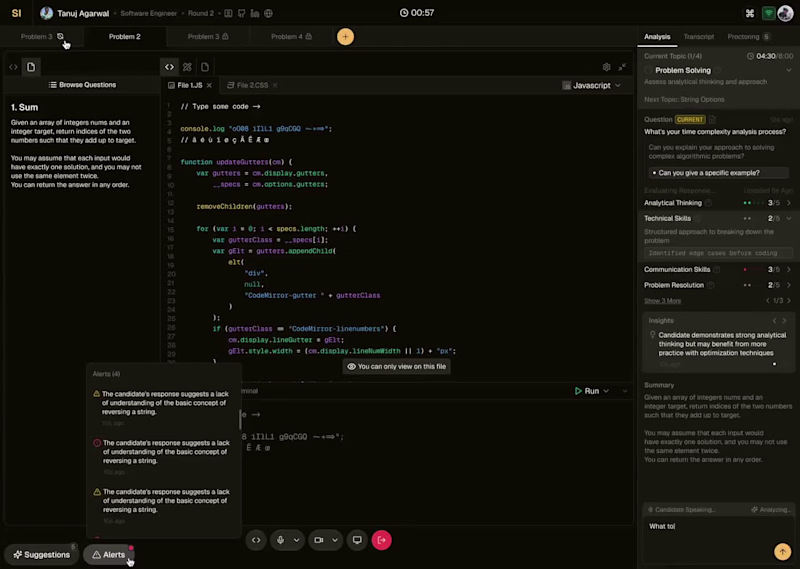Open candidate website globe icon
The width and height of the screenshot is (800, 569).
[268, 13]
